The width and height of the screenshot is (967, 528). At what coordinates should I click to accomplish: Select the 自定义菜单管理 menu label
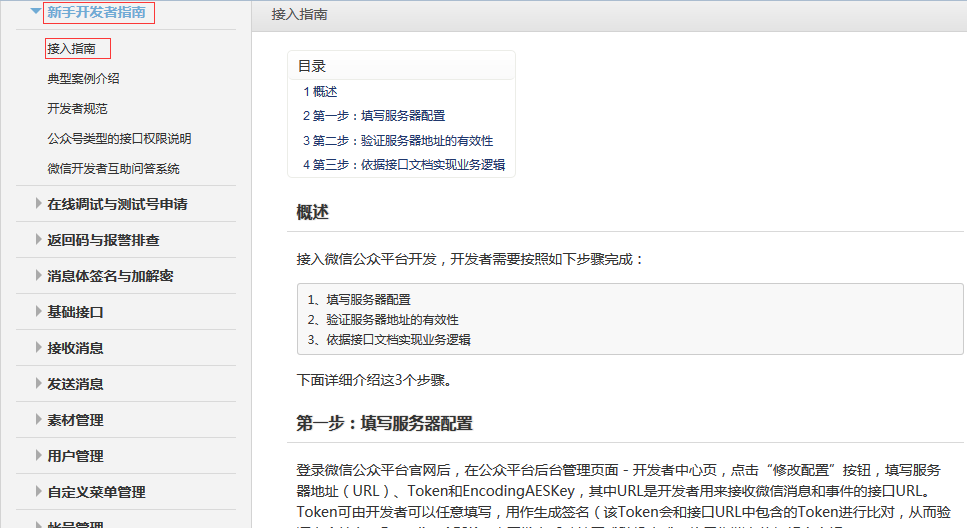click(96, 492)
